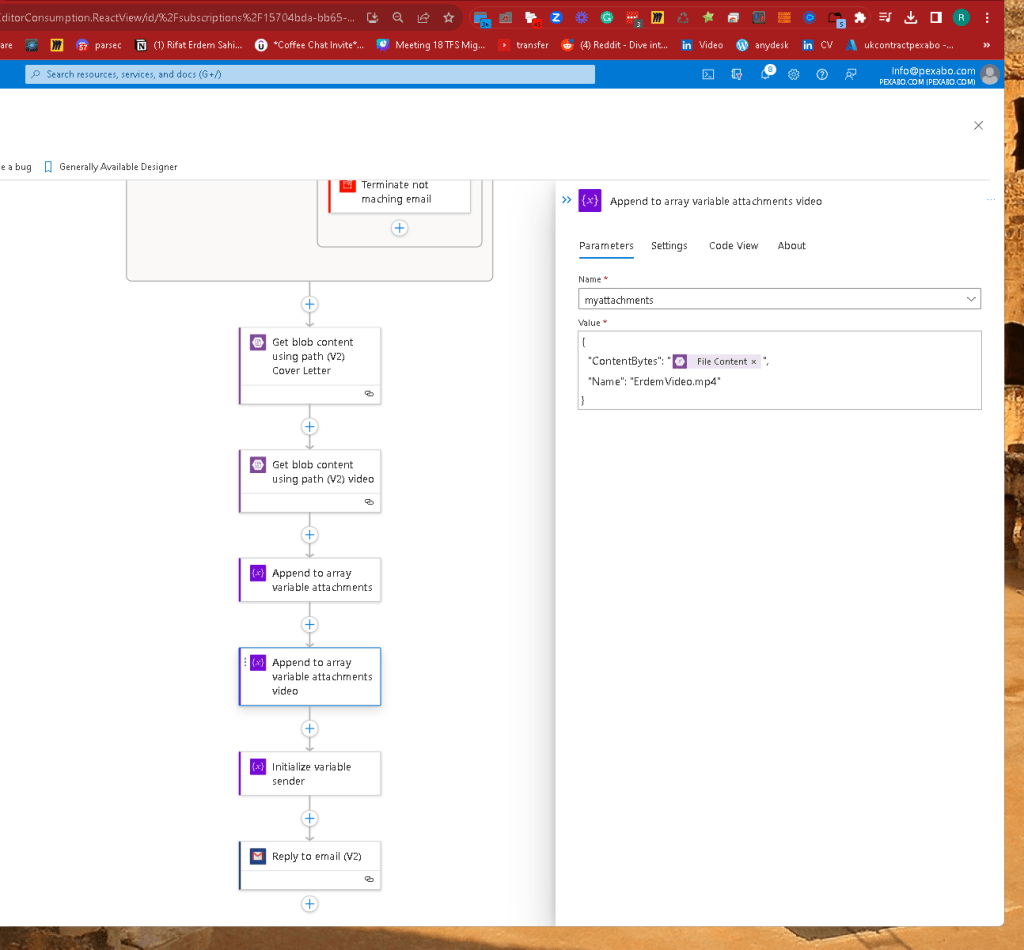This screenshot has height=950, width=1024.
Task: Open Azure notifications bell
Action: coord(765,74)
